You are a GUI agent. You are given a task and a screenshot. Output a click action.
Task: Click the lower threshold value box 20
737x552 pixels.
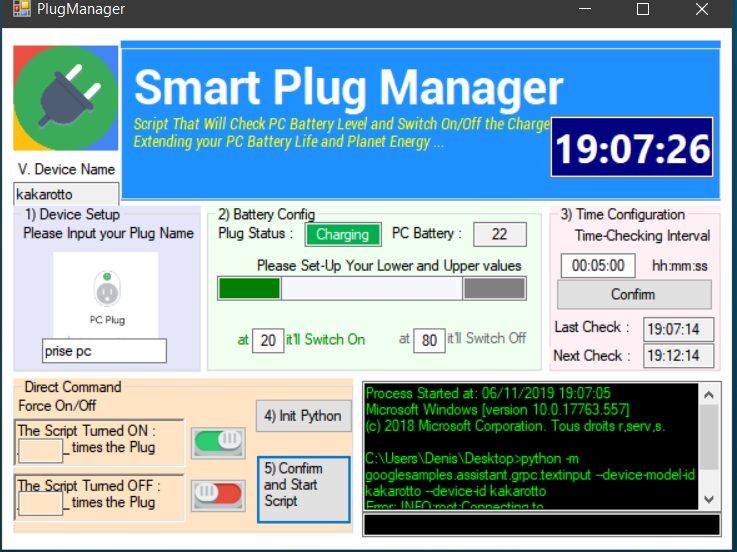coord(268,339)
